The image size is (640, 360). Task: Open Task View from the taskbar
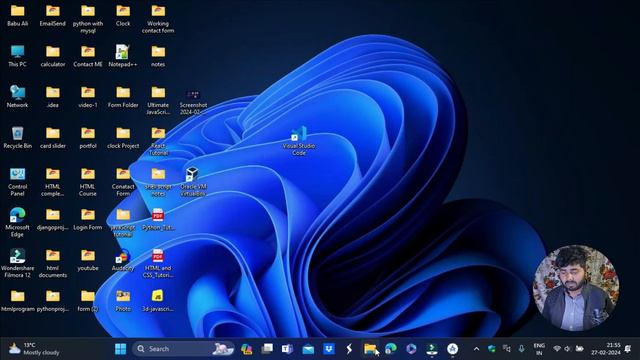(267, 349)
